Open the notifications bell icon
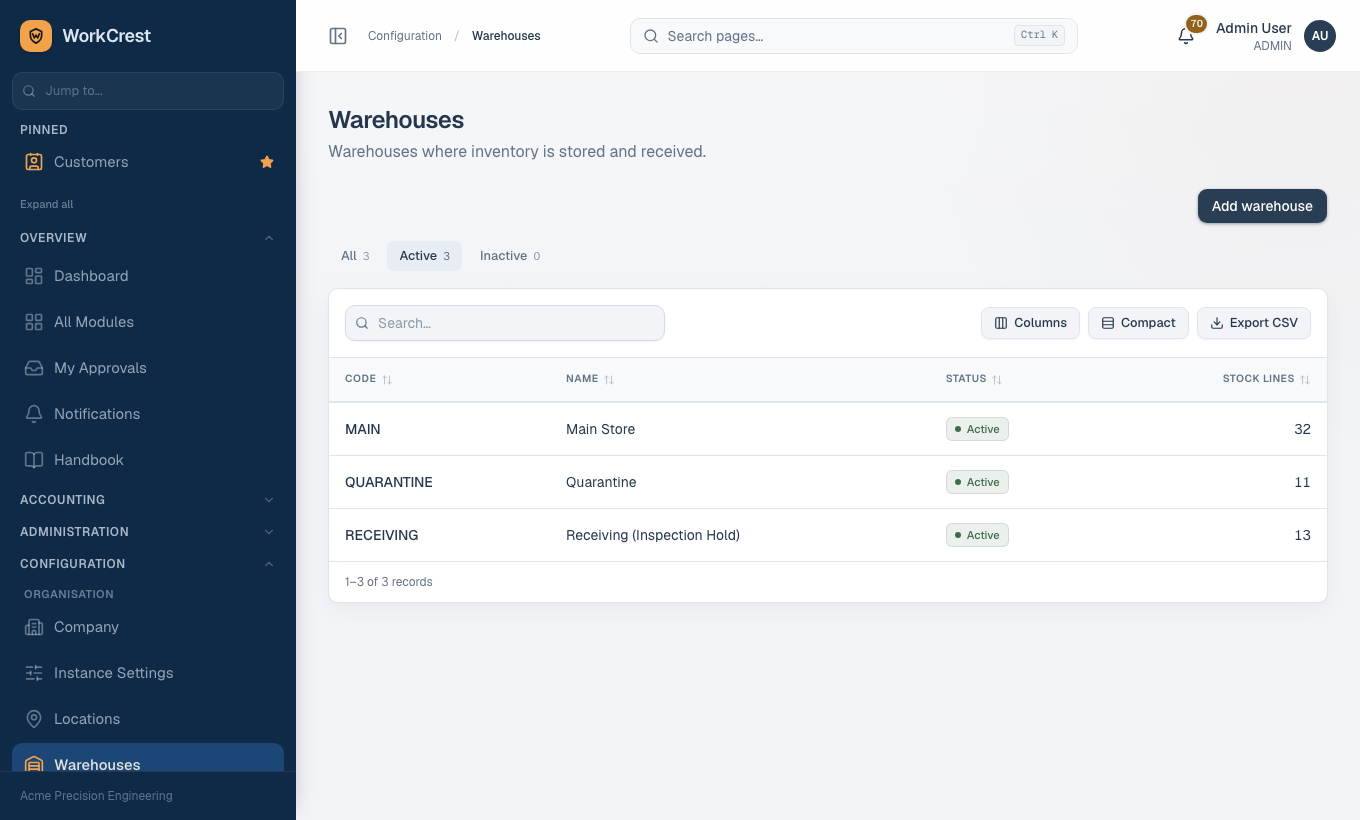 1186,36
